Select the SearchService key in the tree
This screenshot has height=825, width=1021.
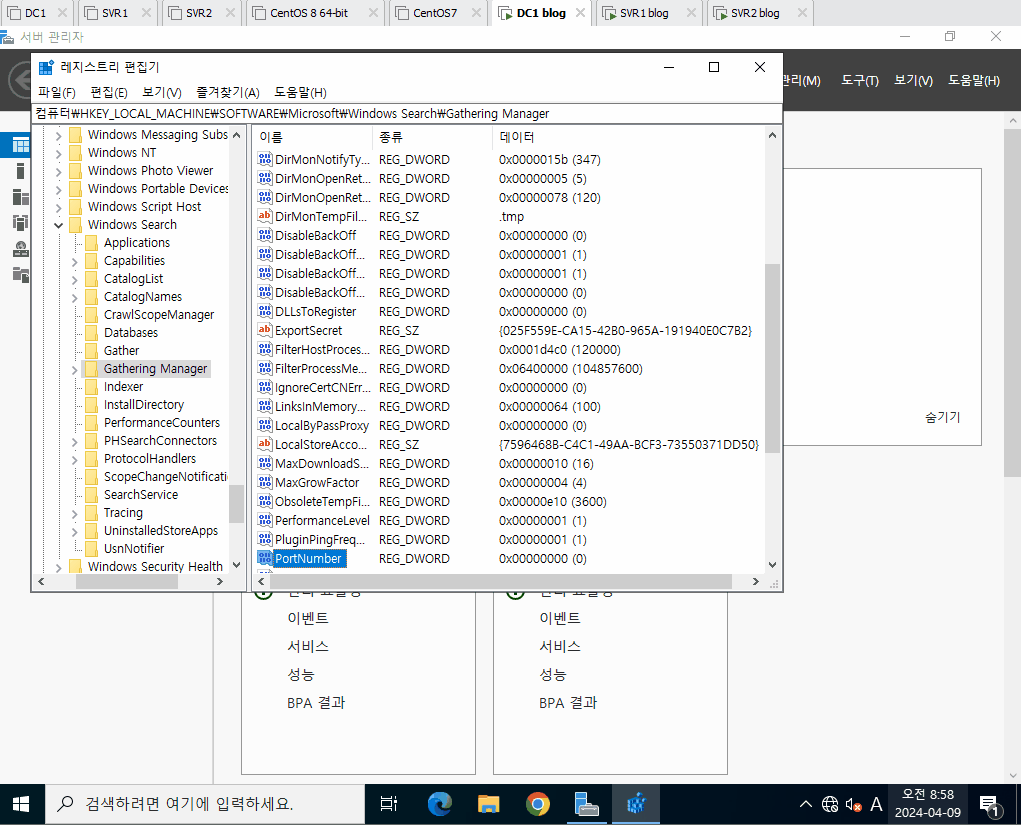click(x=141, y=495)
